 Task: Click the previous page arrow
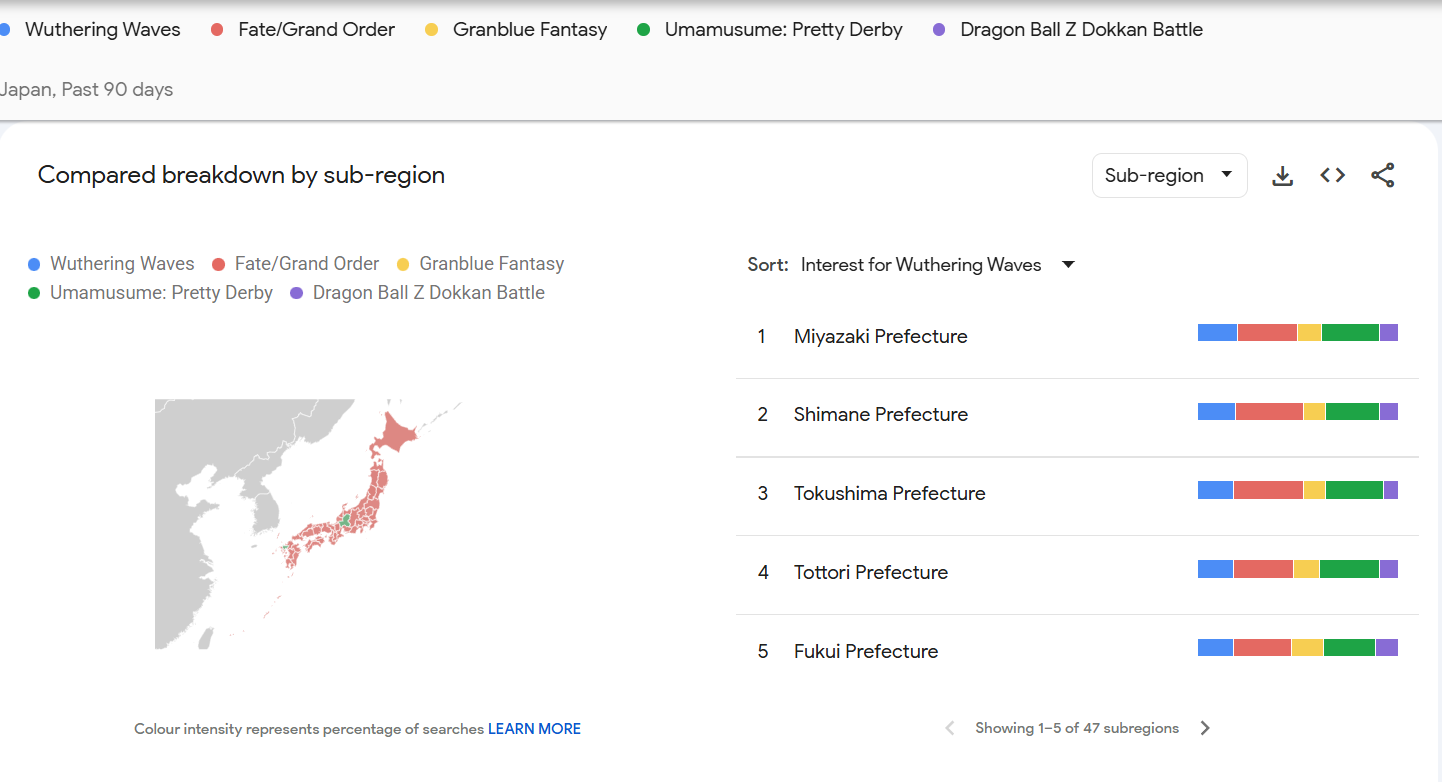[950, 728]
